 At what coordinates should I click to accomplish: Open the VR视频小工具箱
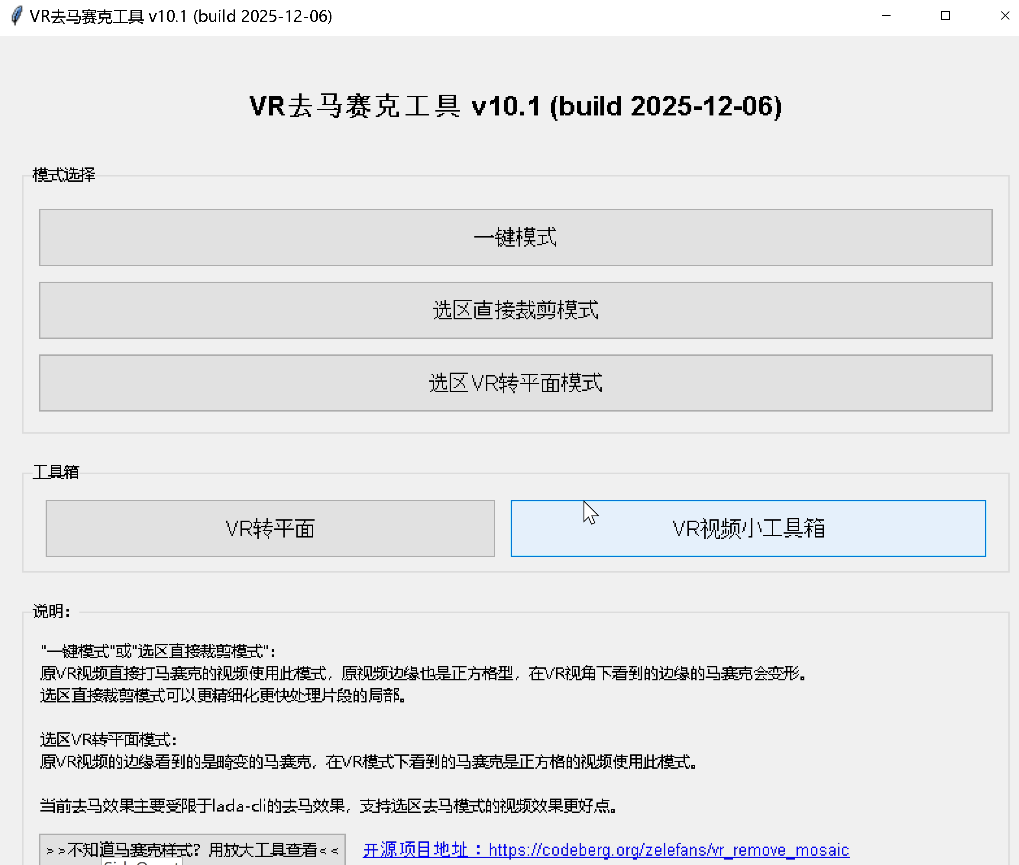point(748,528)
